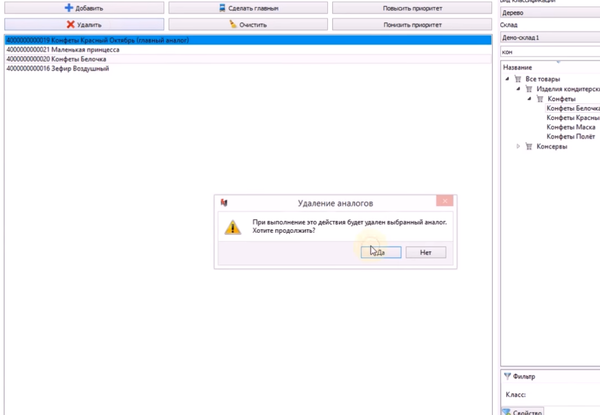The height and width of the screenshot is (415, 600).
Task: Collapse the Конфеты tree node
Action: point(530,99)
